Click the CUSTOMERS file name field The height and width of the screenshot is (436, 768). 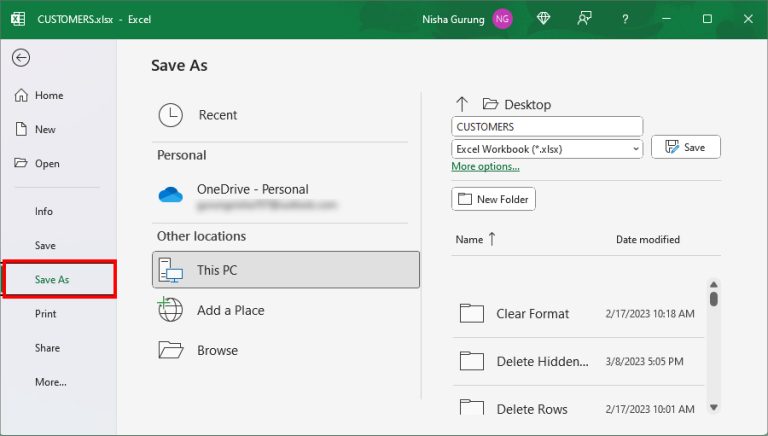(546, 127)
